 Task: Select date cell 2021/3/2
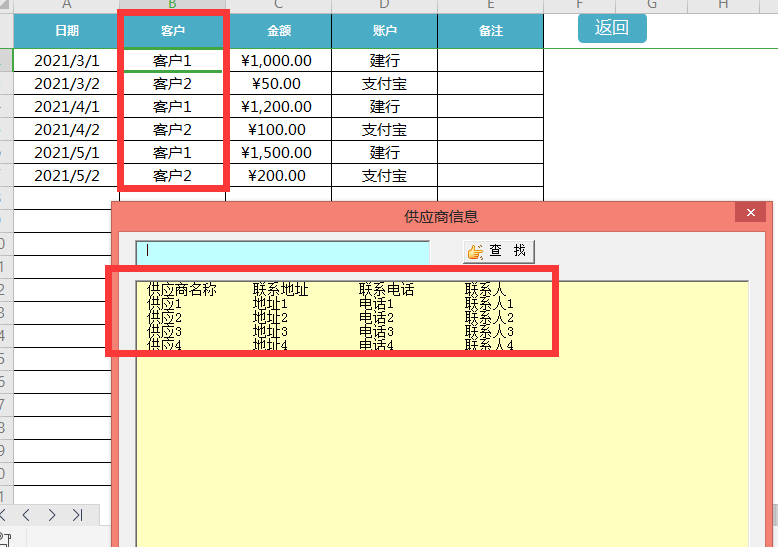66,83
